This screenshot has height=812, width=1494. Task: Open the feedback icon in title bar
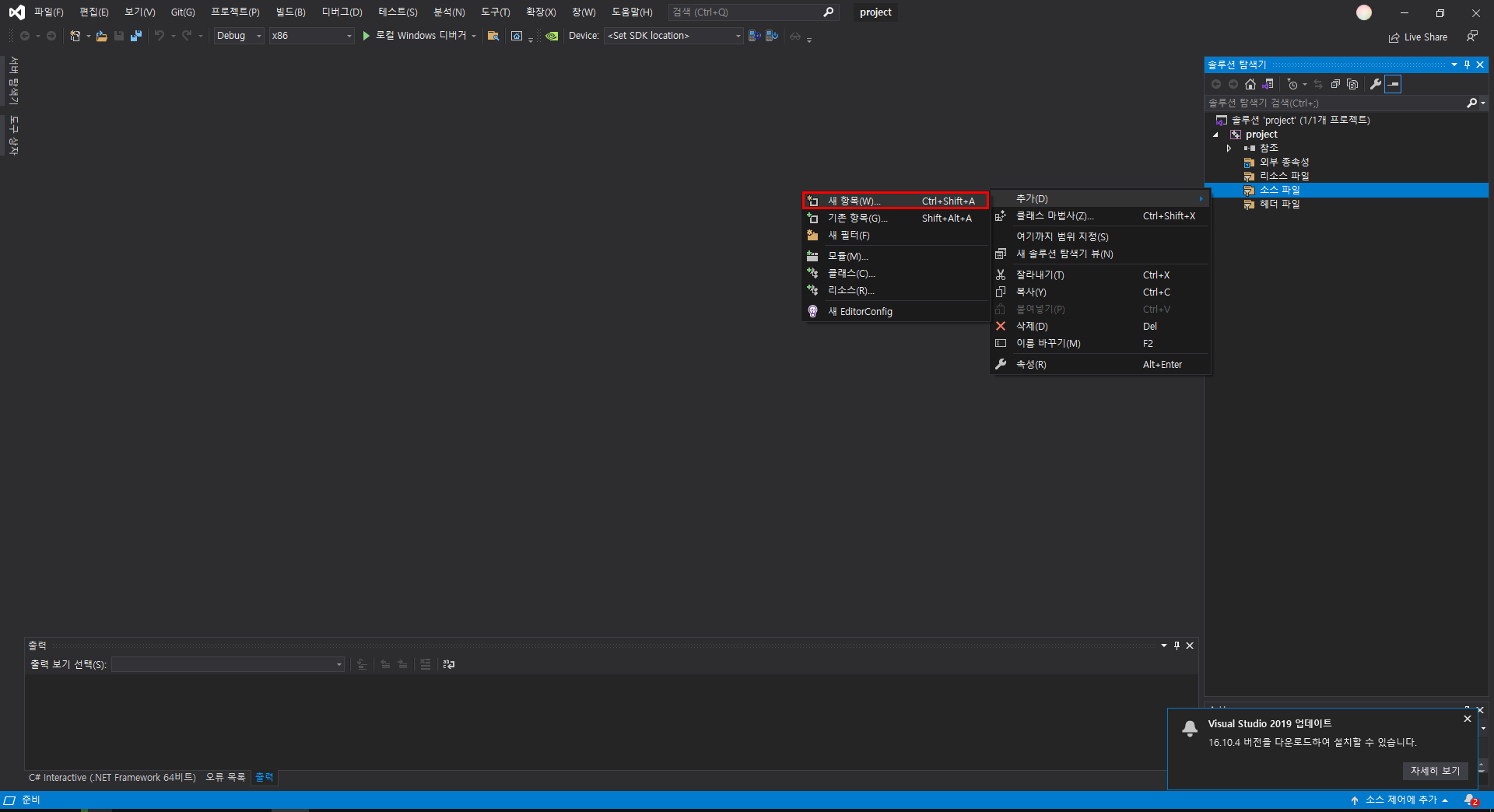(1471, 37)
